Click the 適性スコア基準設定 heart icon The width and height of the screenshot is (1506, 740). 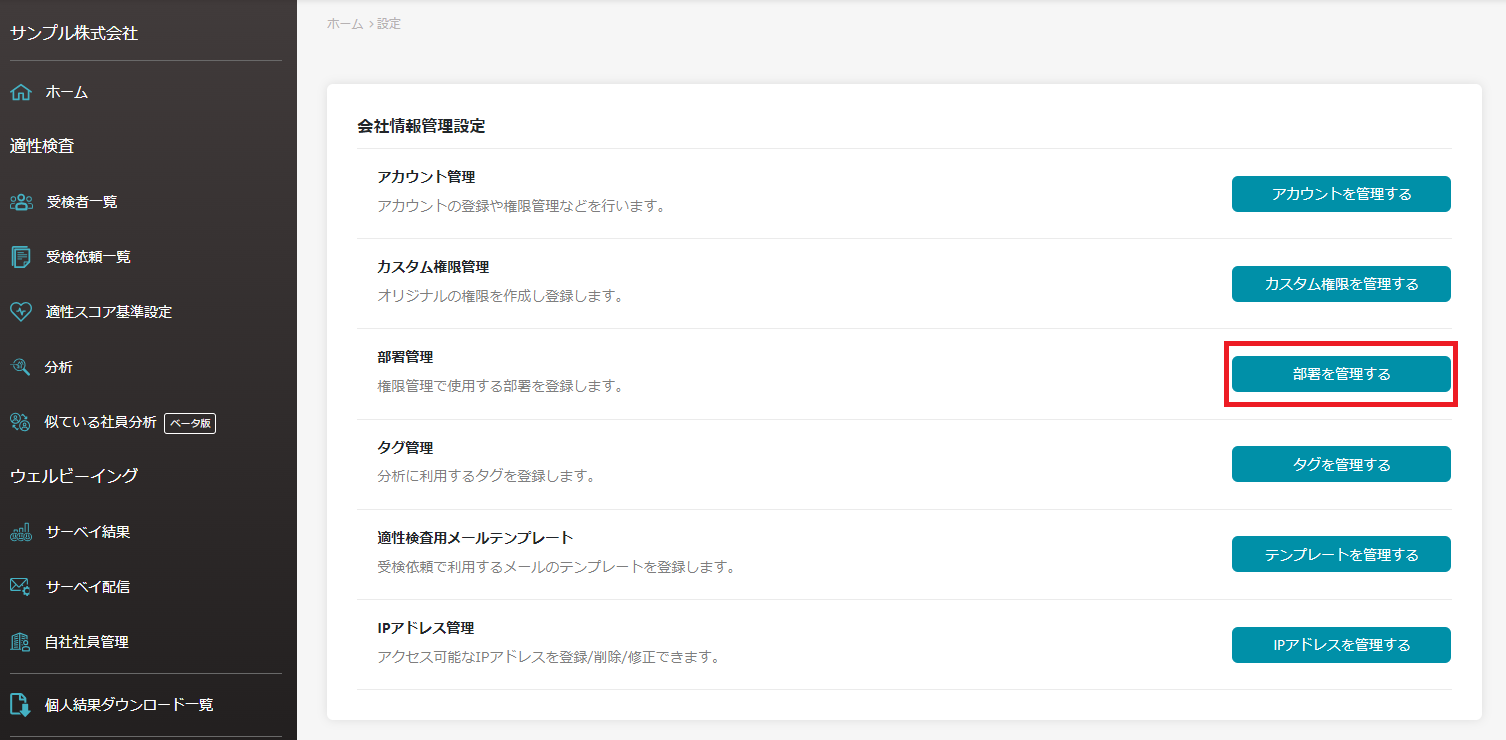click(21, 312)
